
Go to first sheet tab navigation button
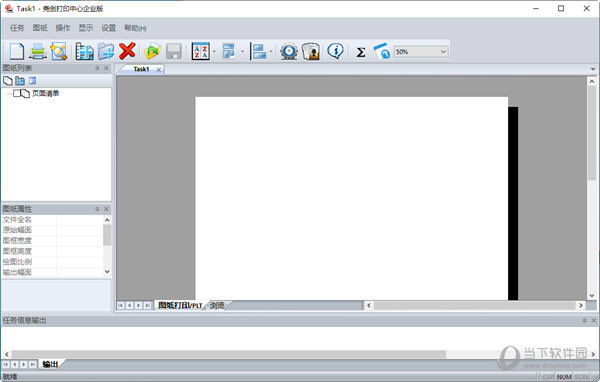click(121, 305)
